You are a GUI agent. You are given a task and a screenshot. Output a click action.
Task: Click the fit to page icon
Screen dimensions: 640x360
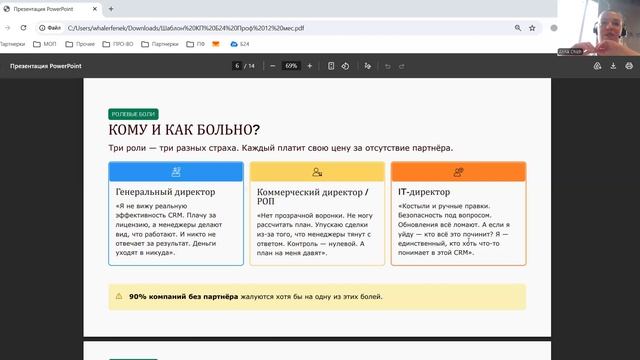(x=331, y=66)
